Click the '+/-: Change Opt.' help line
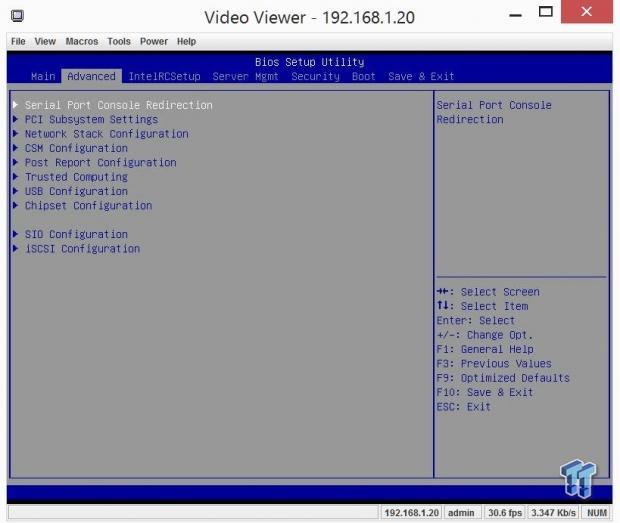Screen dimensions: 620x523 click(485, 335)
